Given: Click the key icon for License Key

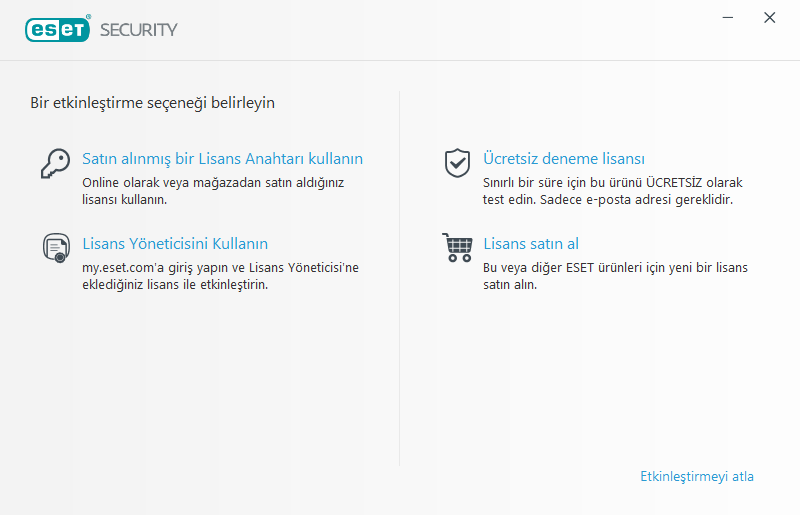Looking at the screenshot, I should click(55, 162).
